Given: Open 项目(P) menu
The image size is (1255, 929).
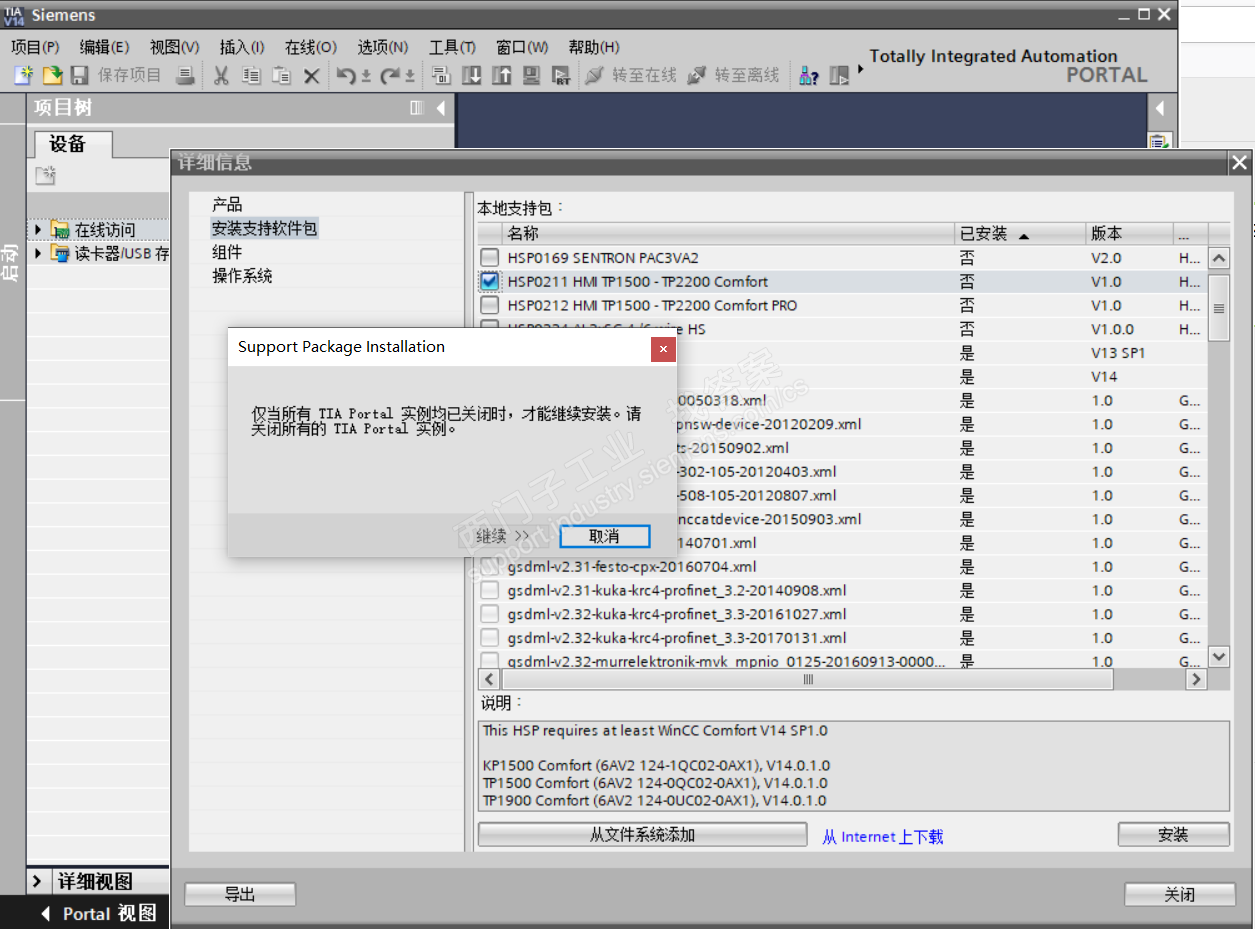Looking at the screenshot, I should tap(35, 47).
